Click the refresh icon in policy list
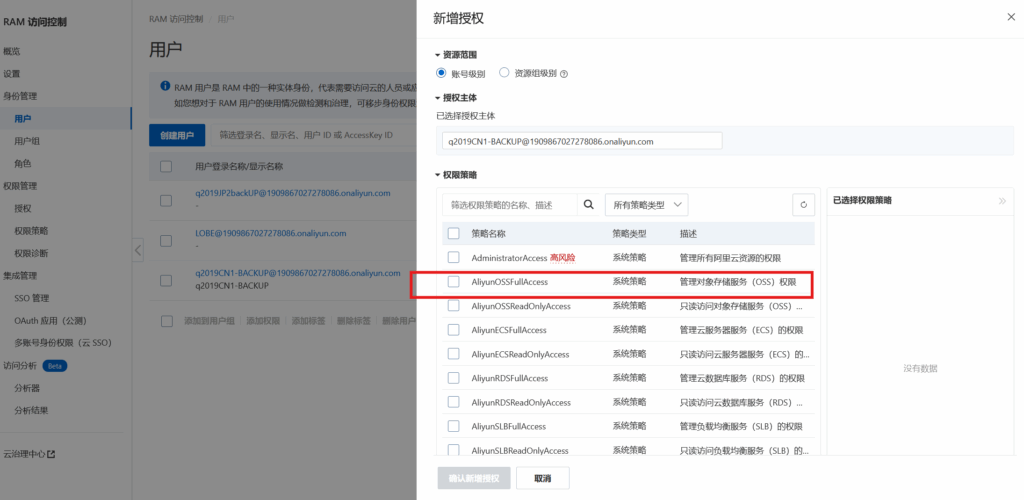The height and width of the screenshot is (500, 1024). (803, 205)
